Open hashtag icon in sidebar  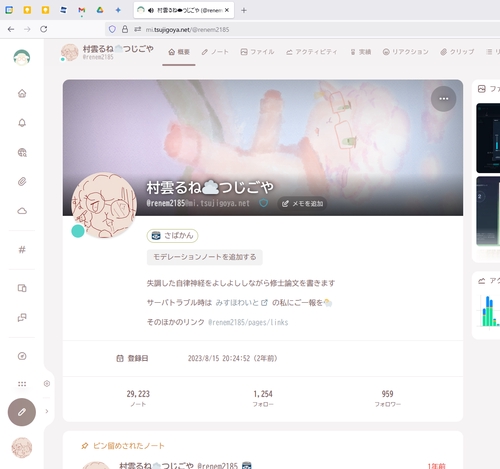tap(22, 250)
